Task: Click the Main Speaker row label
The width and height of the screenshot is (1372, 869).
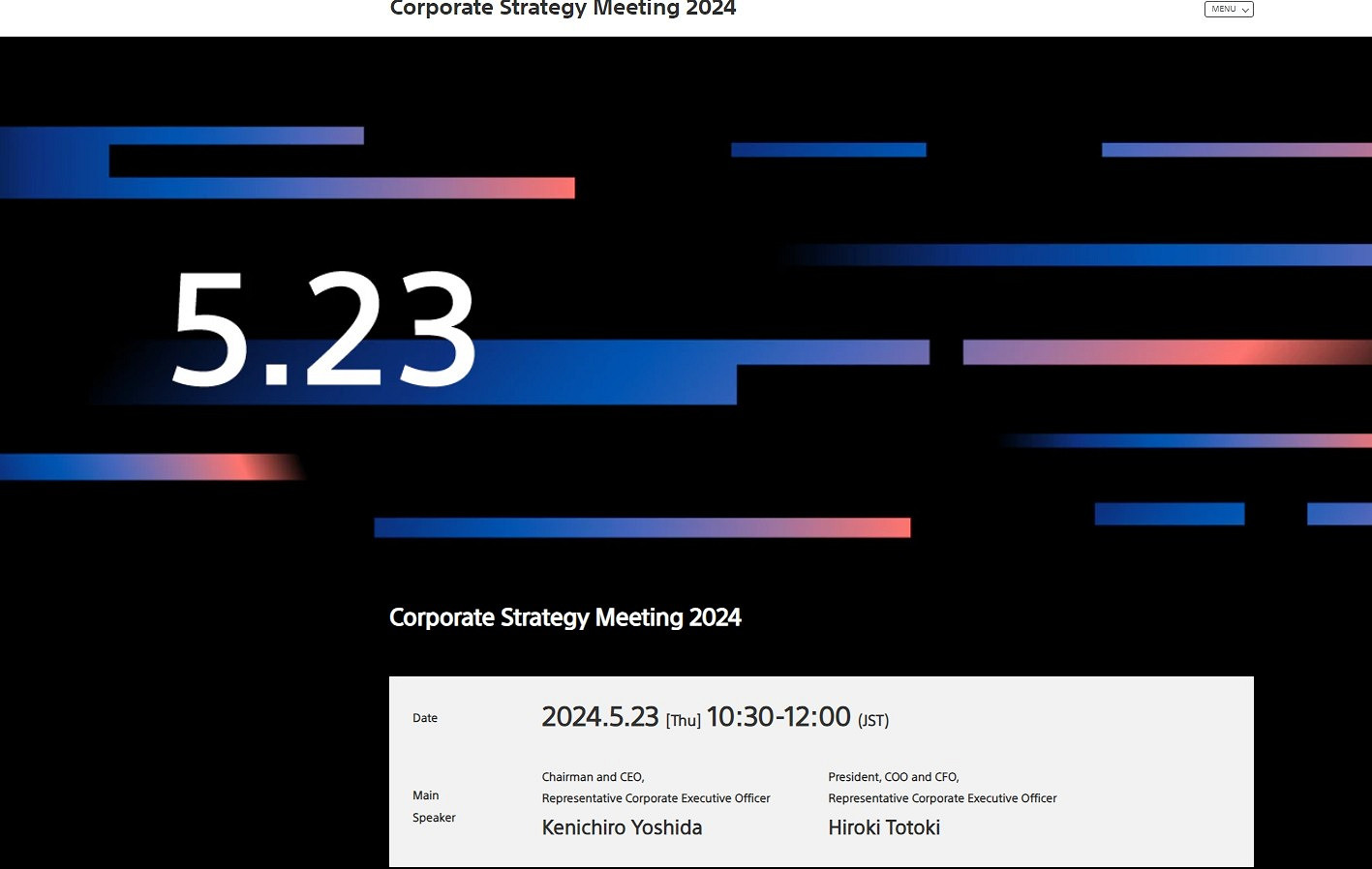Action: click(x=433, y=806)
